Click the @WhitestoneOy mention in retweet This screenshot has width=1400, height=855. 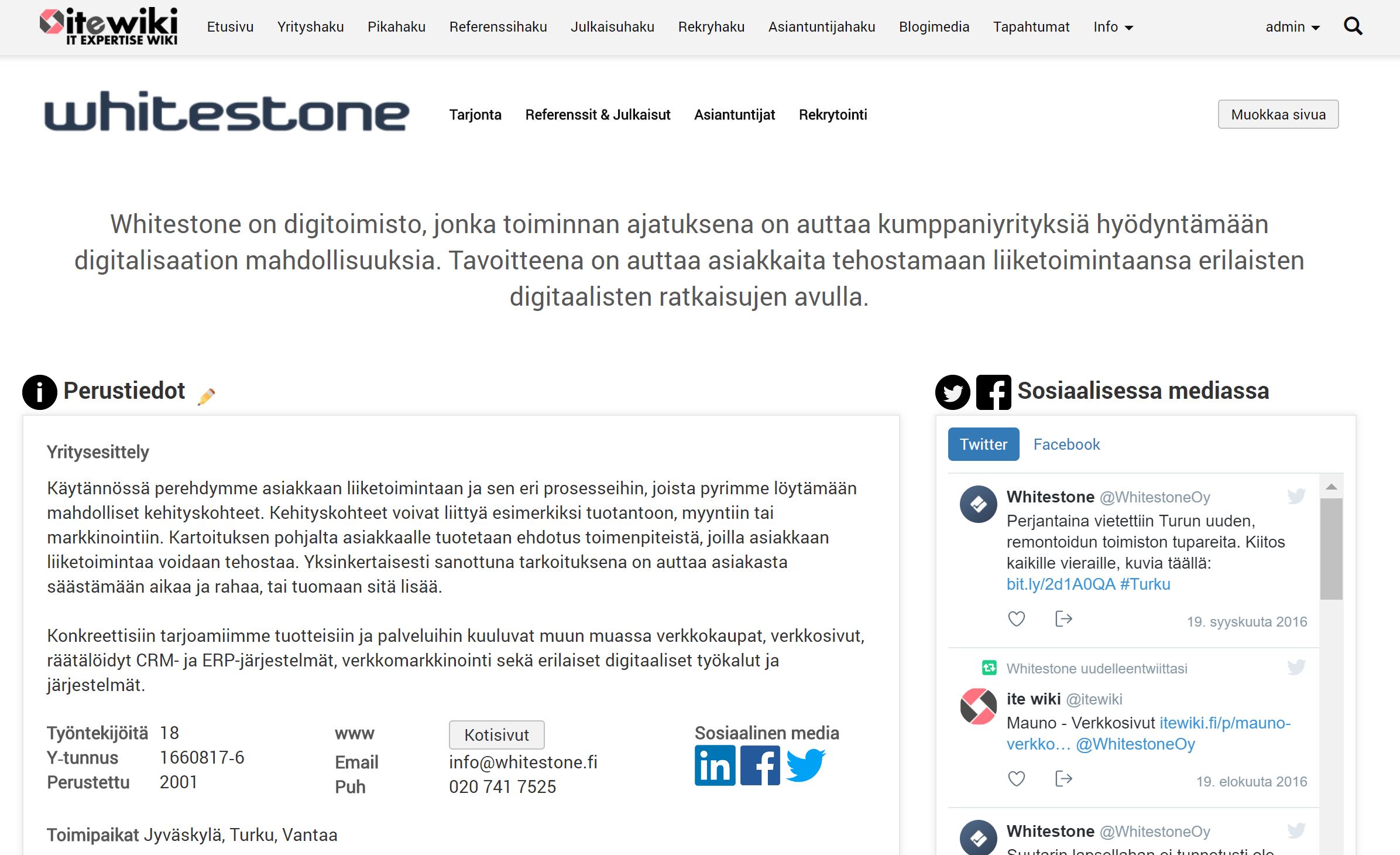pos(1135,744)
